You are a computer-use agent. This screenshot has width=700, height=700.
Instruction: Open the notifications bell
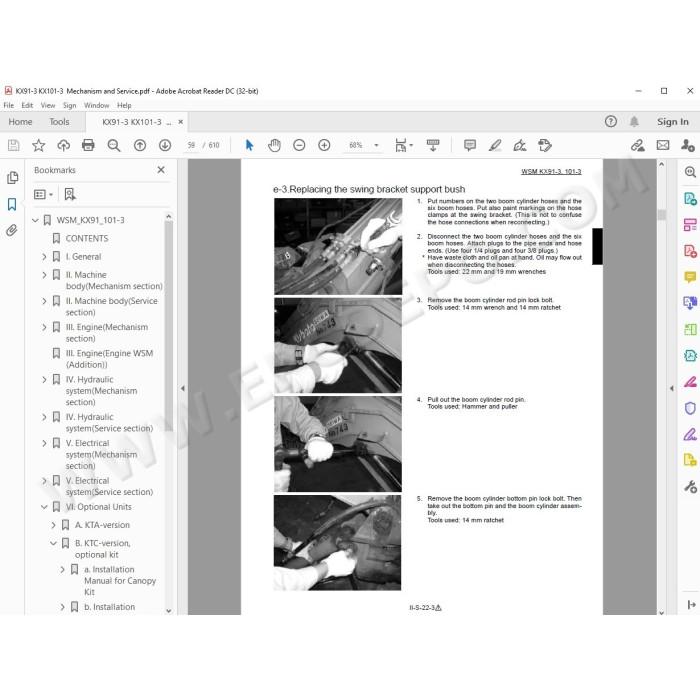coord(634,121)
